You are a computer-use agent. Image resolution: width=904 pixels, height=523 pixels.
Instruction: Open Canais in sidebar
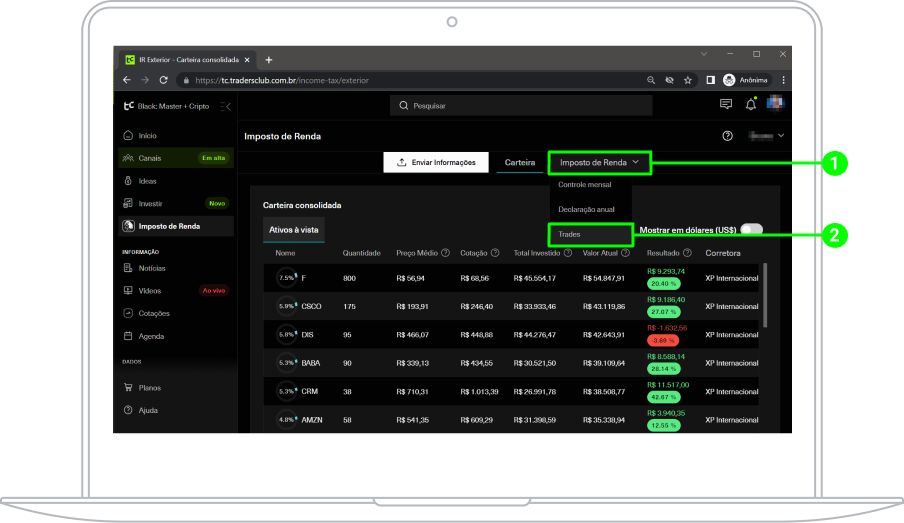[x=176, y=158]
